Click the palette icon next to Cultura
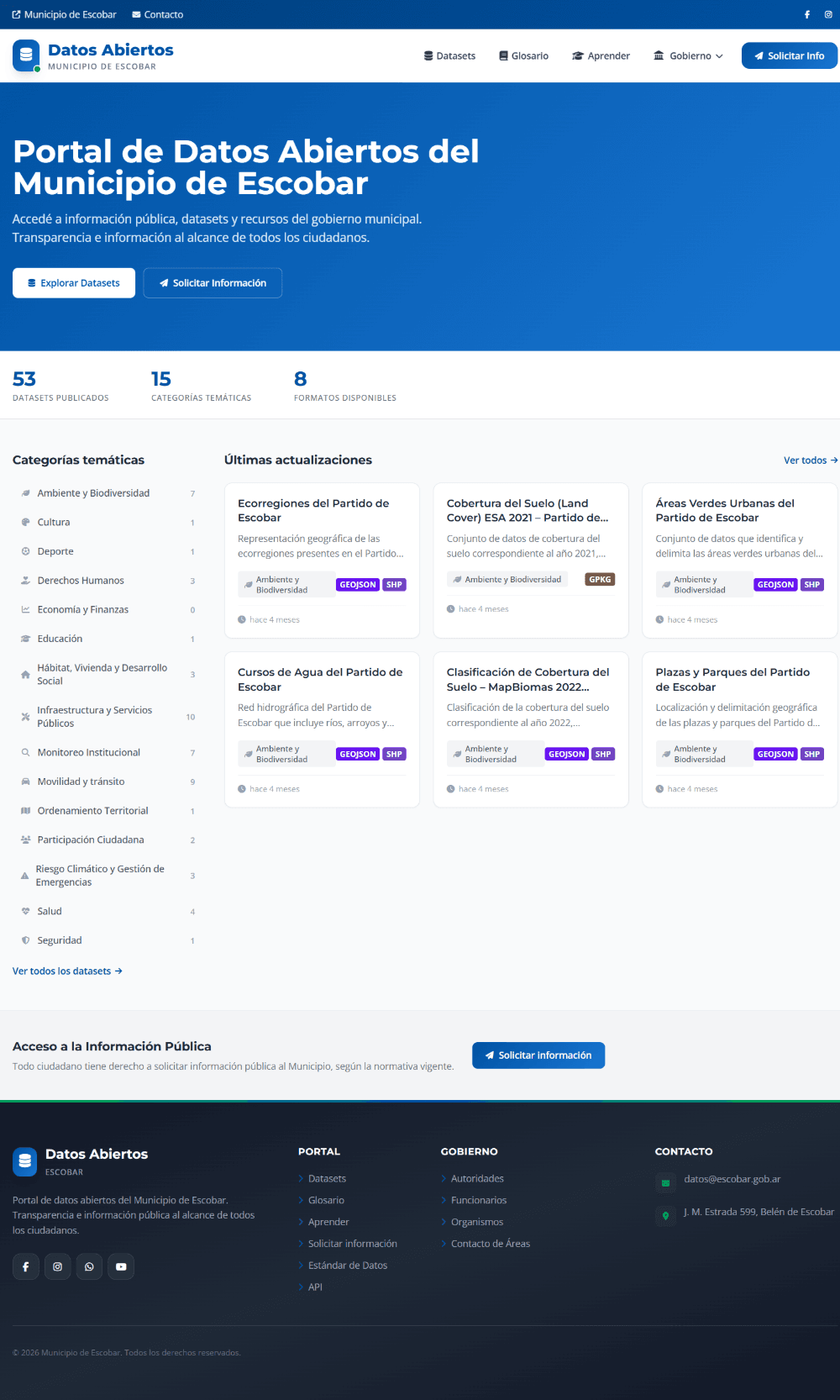Screen dimensions: 840x1400 click(x=26, y=522)
